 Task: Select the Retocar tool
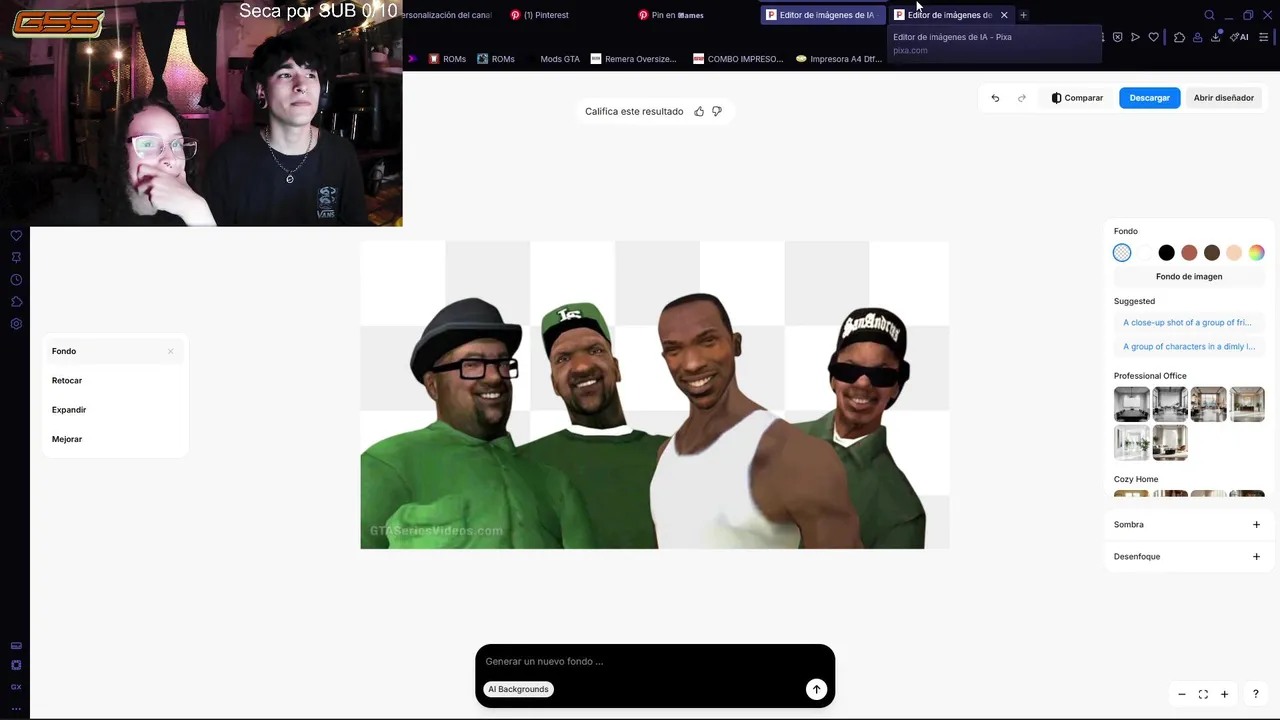coord(114,380)
